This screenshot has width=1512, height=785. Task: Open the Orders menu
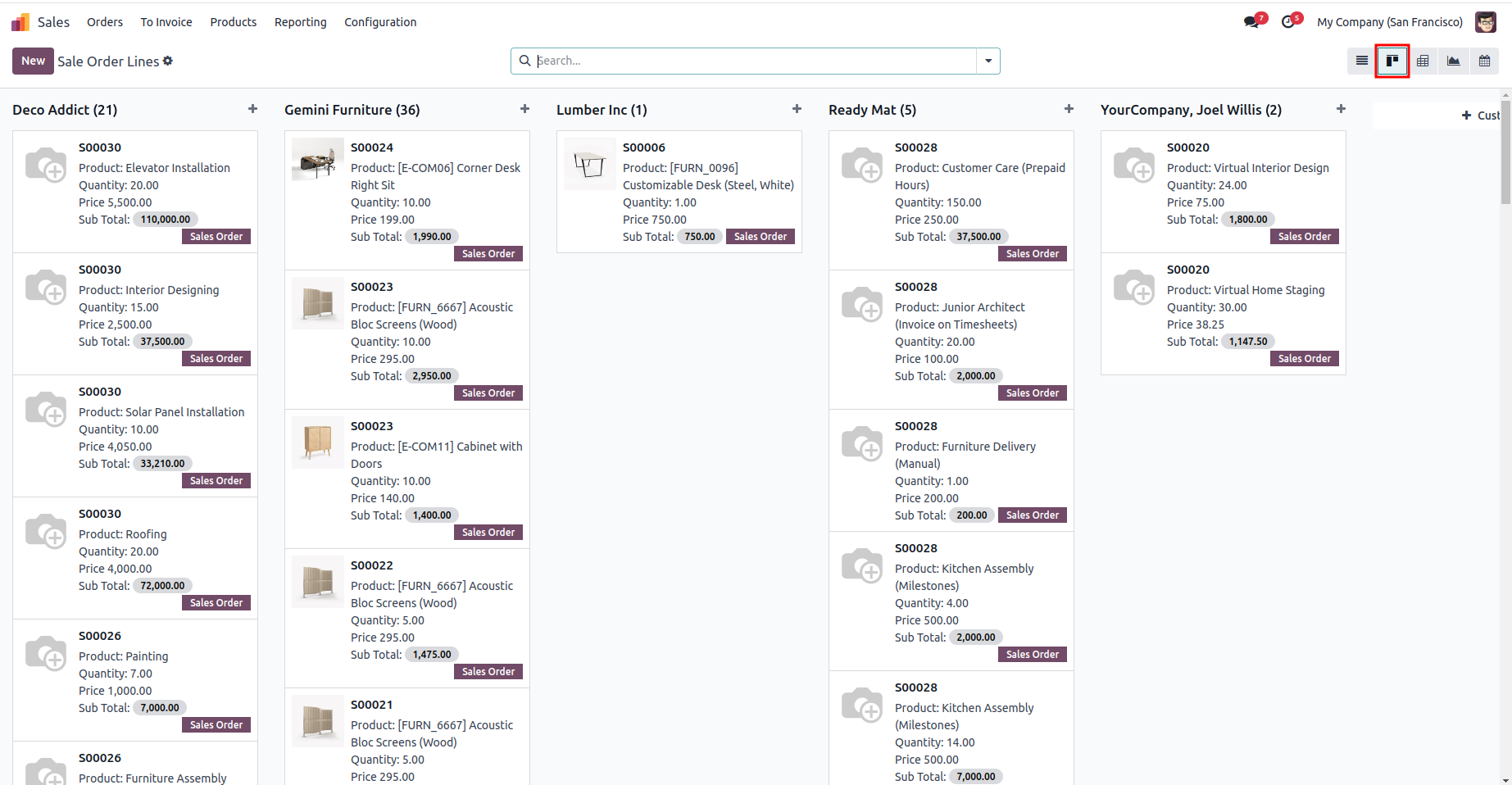coord(105,22)
